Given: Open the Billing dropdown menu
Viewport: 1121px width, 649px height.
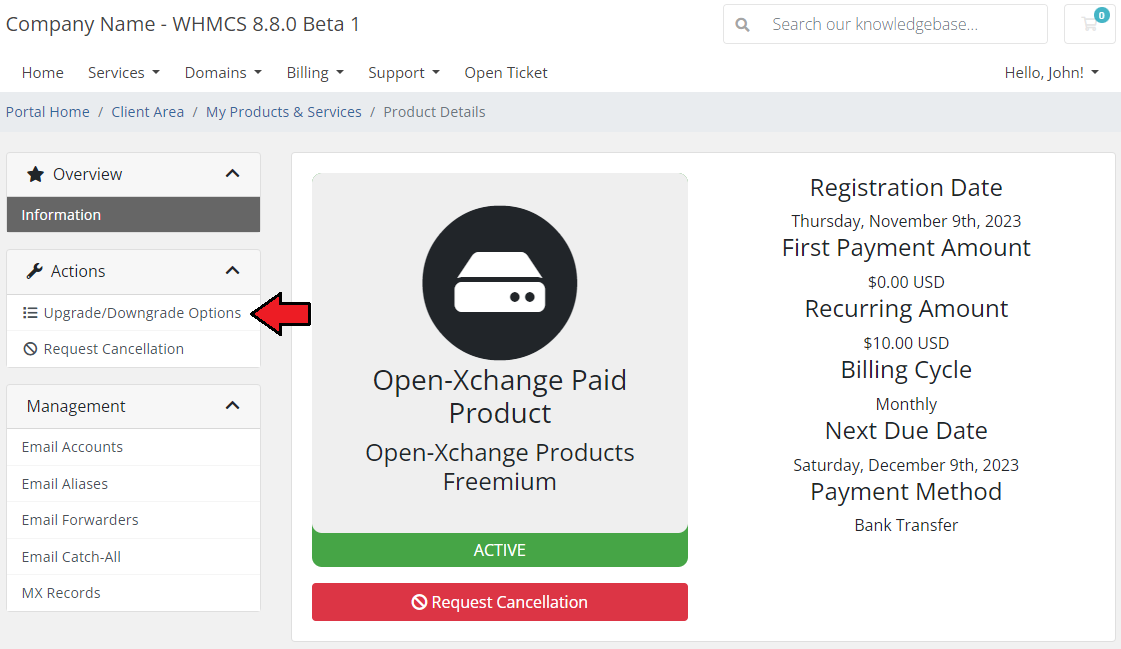Looking at the screenshot, I should tap(315, 73).
